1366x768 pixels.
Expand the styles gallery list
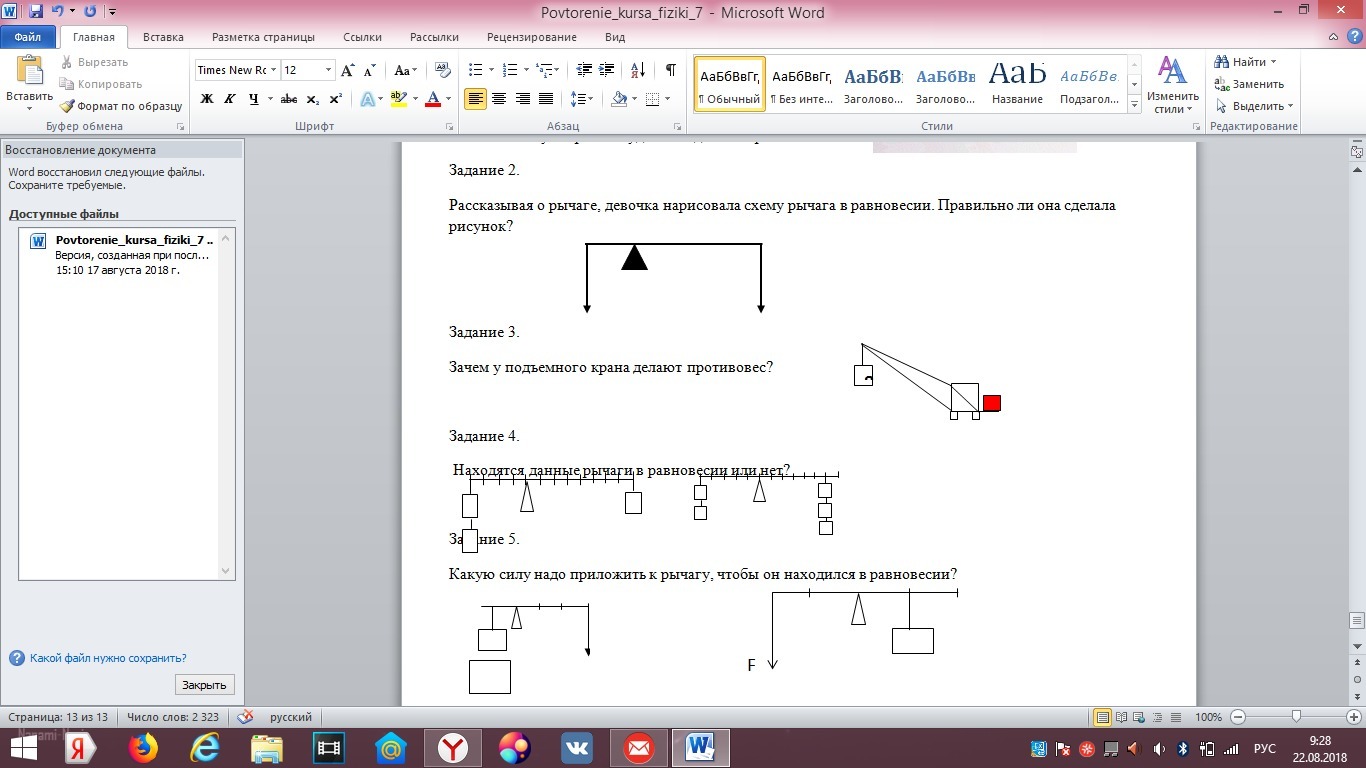pos(1135,105)
